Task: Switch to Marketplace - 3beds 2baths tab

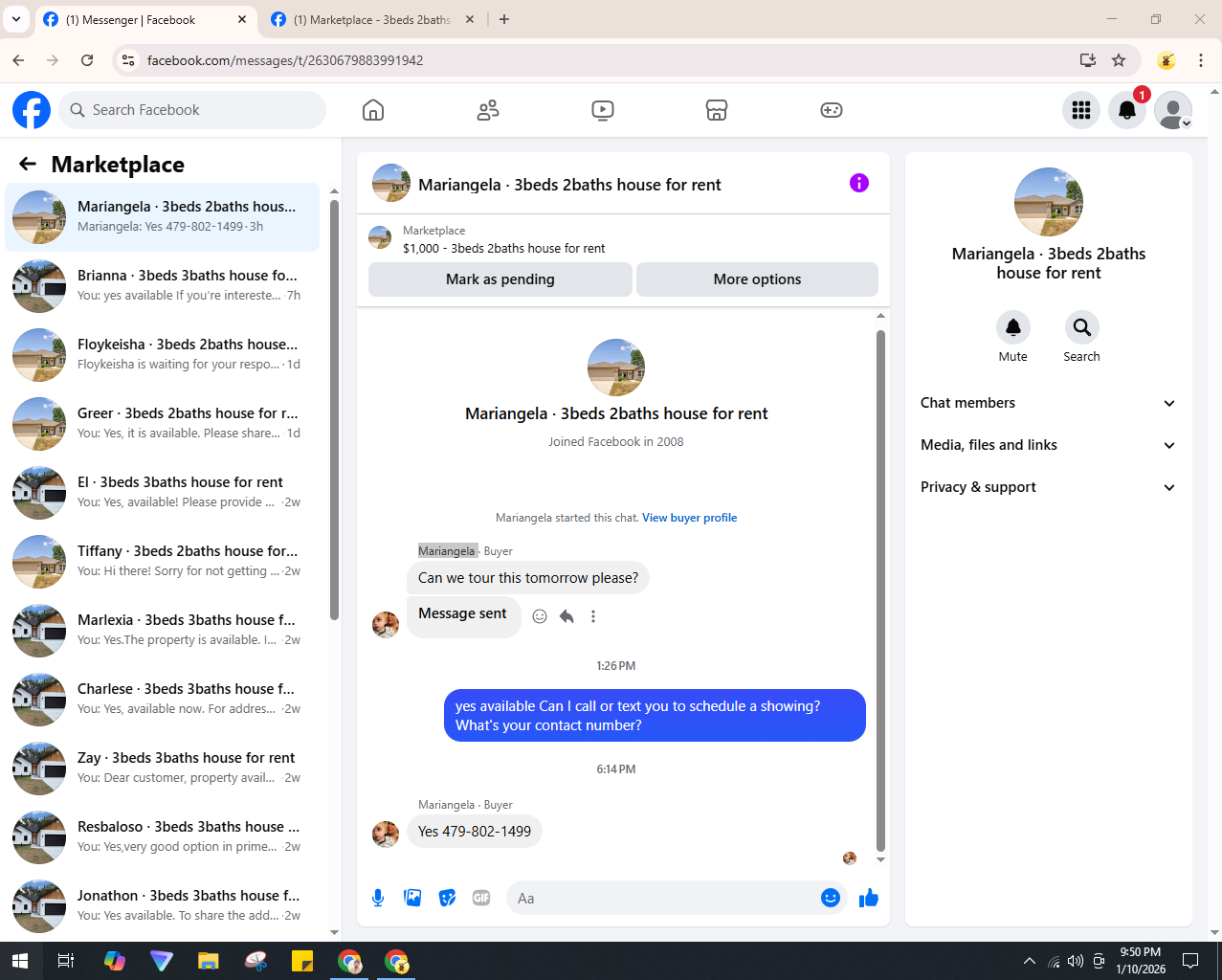Action: pyautogui.click(x=372, y=19)
